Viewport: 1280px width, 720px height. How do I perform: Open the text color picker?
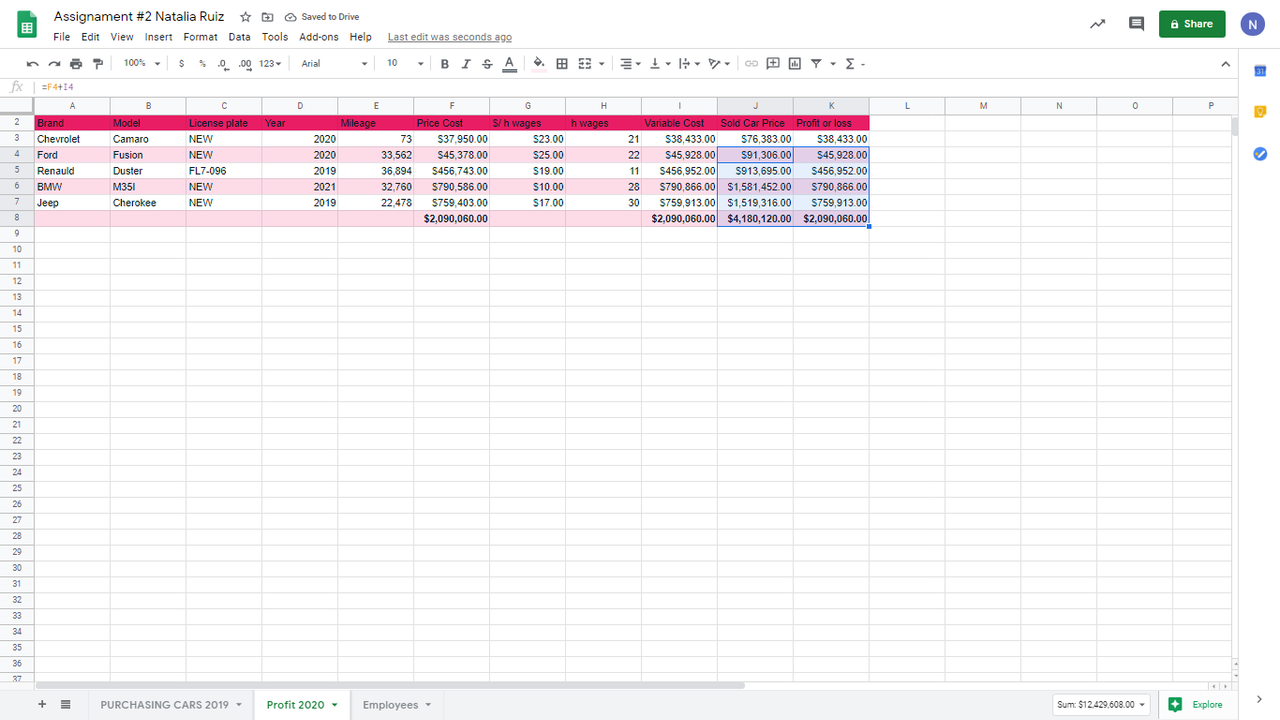(x=509, y=63)
